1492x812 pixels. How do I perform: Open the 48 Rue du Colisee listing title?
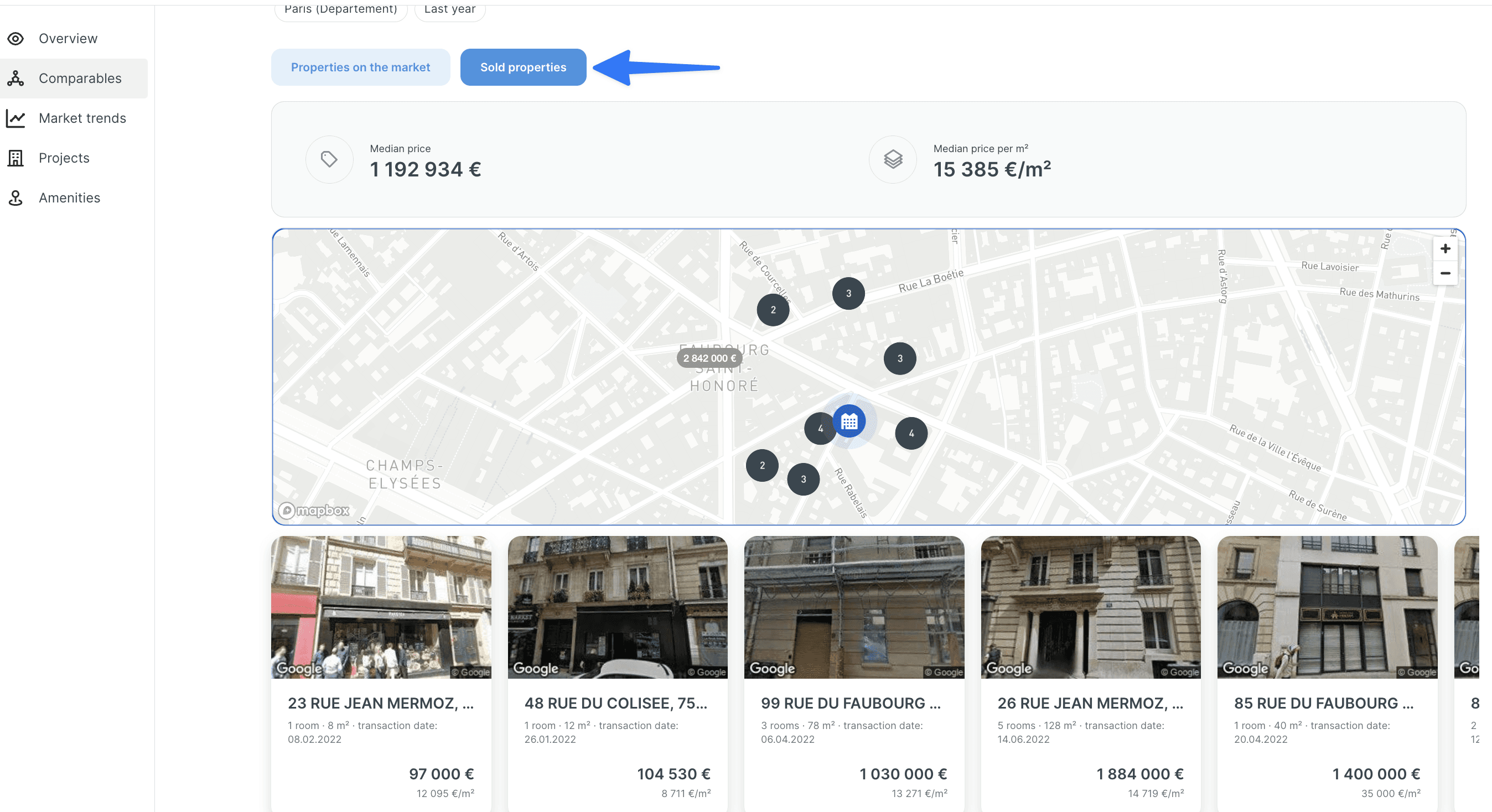click(x=615, y=703)
